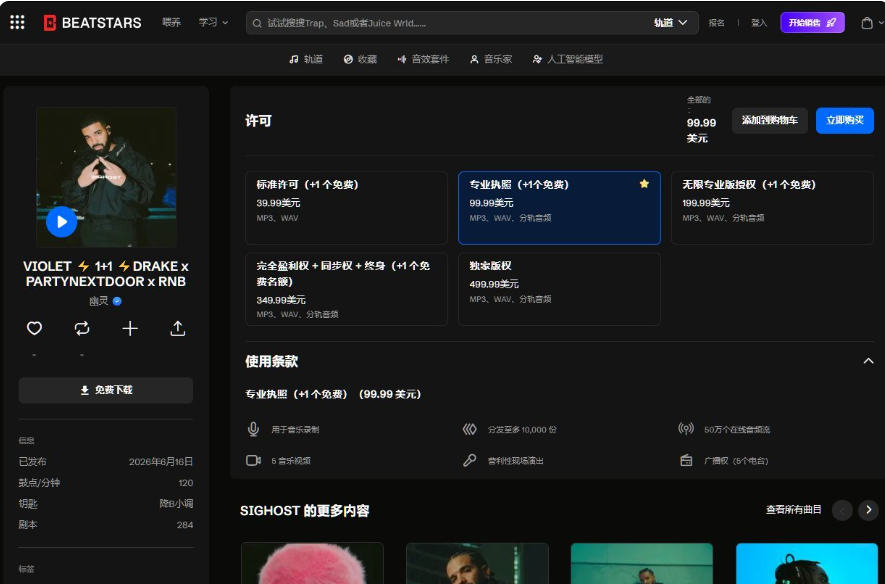Viewport: 885px width, 584px height.
Task: Switch to the 人工智能模型 tab
Action: [x=568, y=59]
